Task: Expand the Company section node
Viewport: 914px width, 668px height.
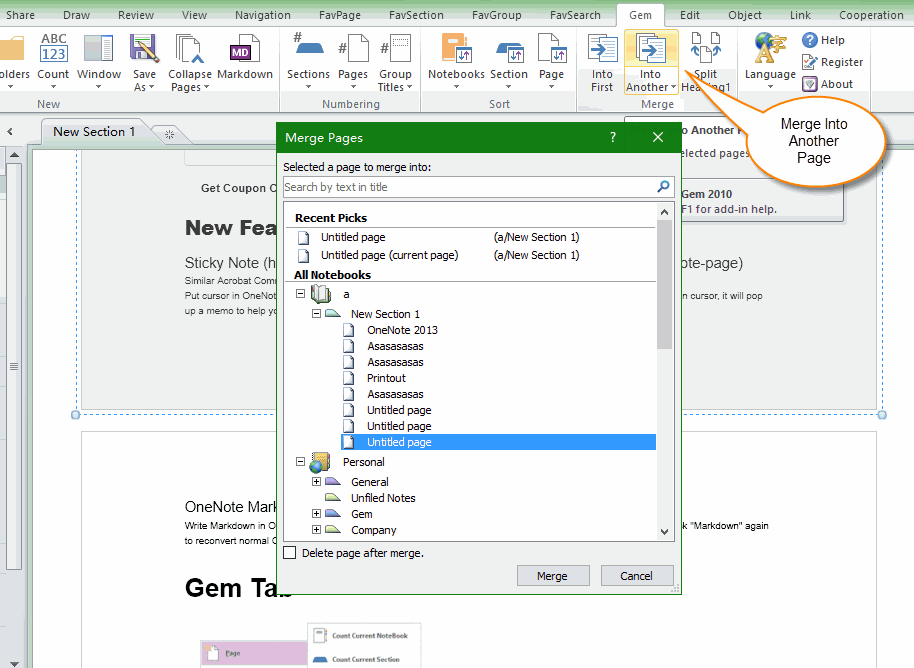Action: 317,529
